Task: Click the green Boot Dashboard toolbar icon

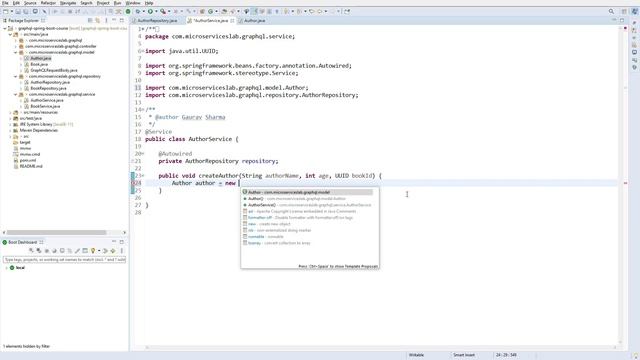Action: pos(128,11)
